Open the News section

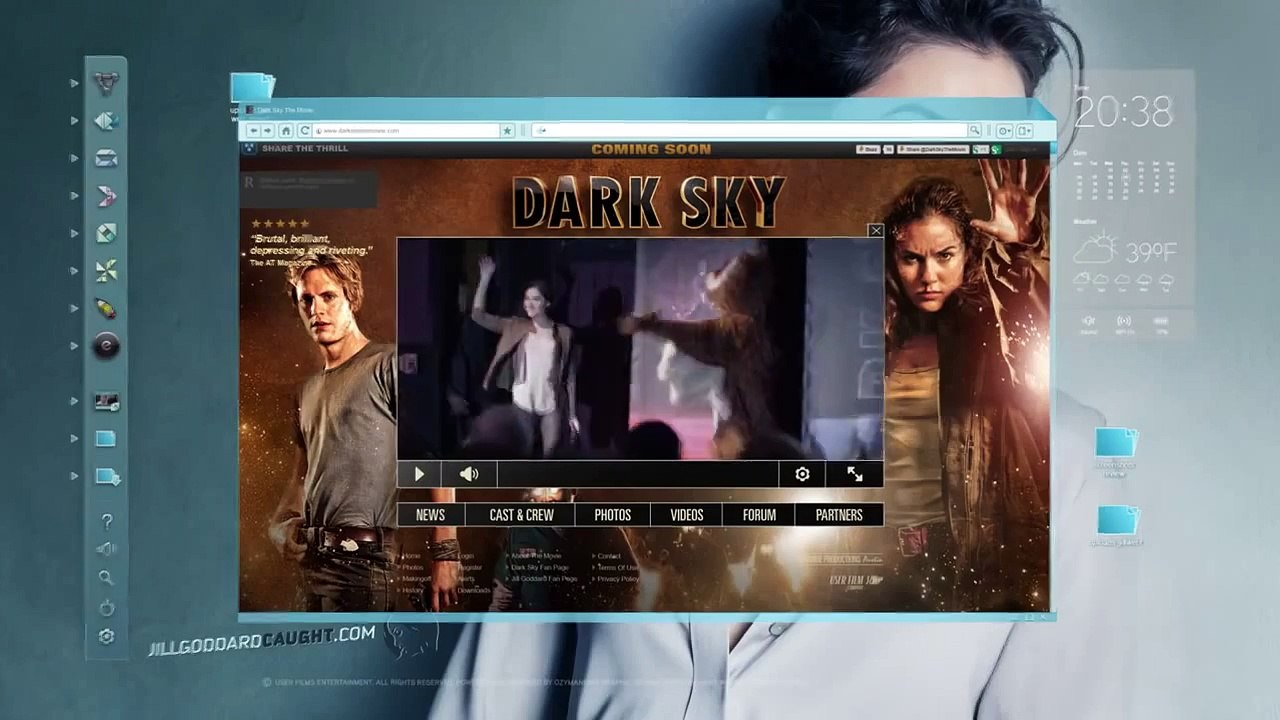pos(430,515)
